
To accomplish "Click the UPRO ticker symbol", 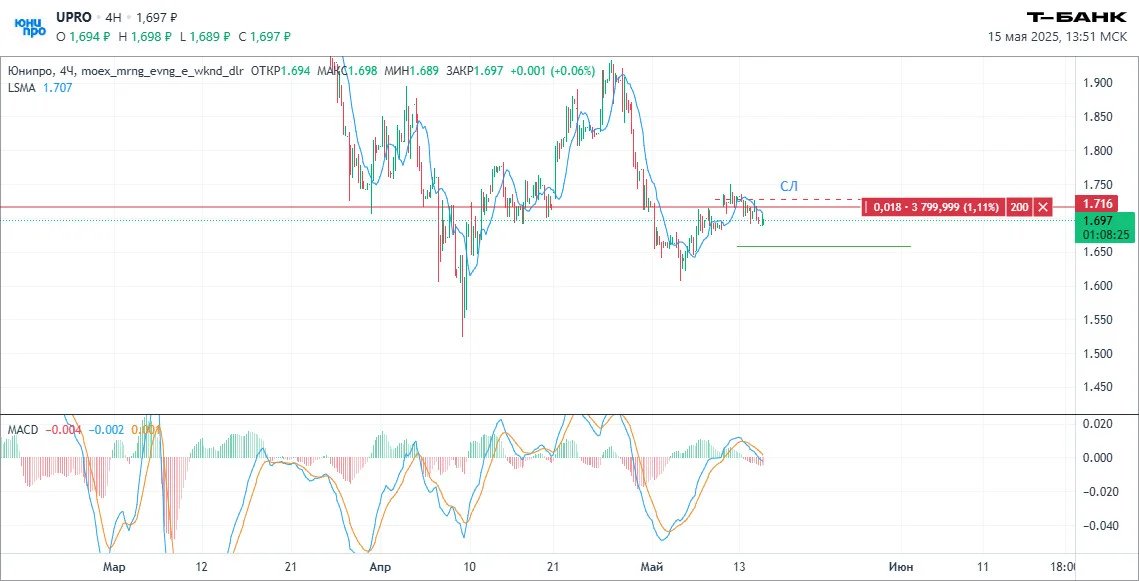I will [73, 17].
